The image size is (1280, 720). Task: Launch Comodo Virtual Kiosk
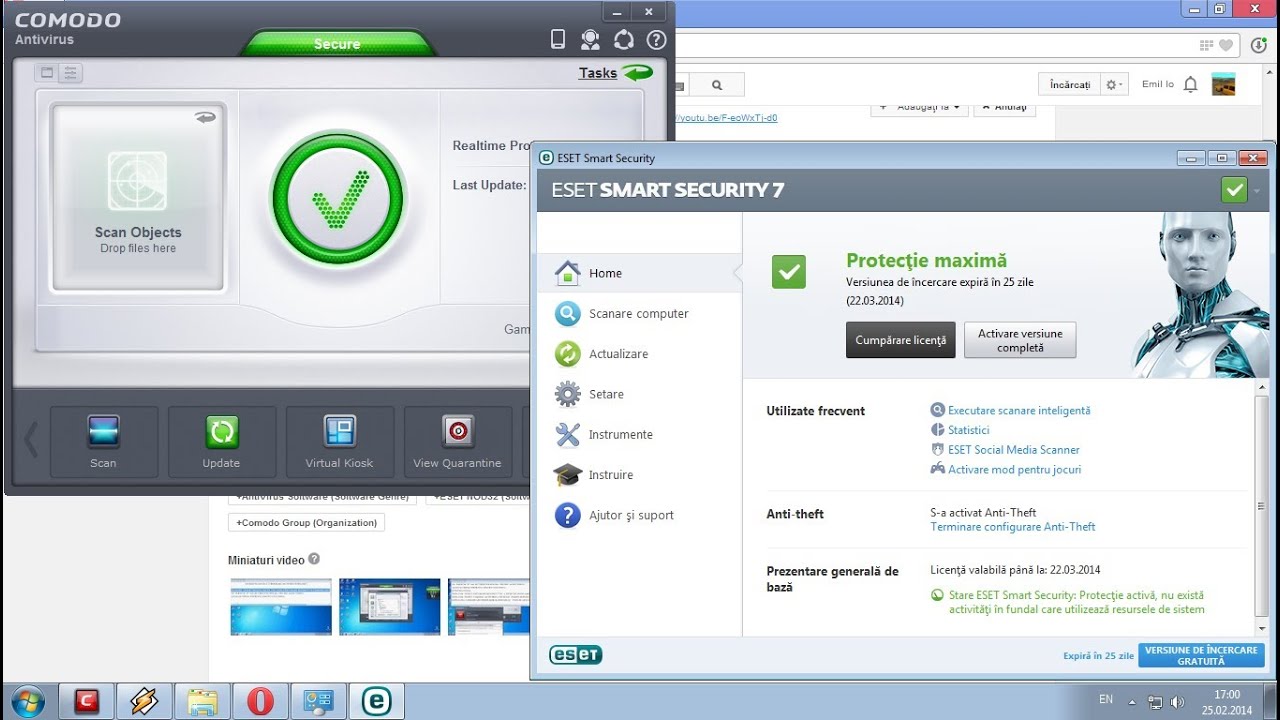(x=339, y=441)
